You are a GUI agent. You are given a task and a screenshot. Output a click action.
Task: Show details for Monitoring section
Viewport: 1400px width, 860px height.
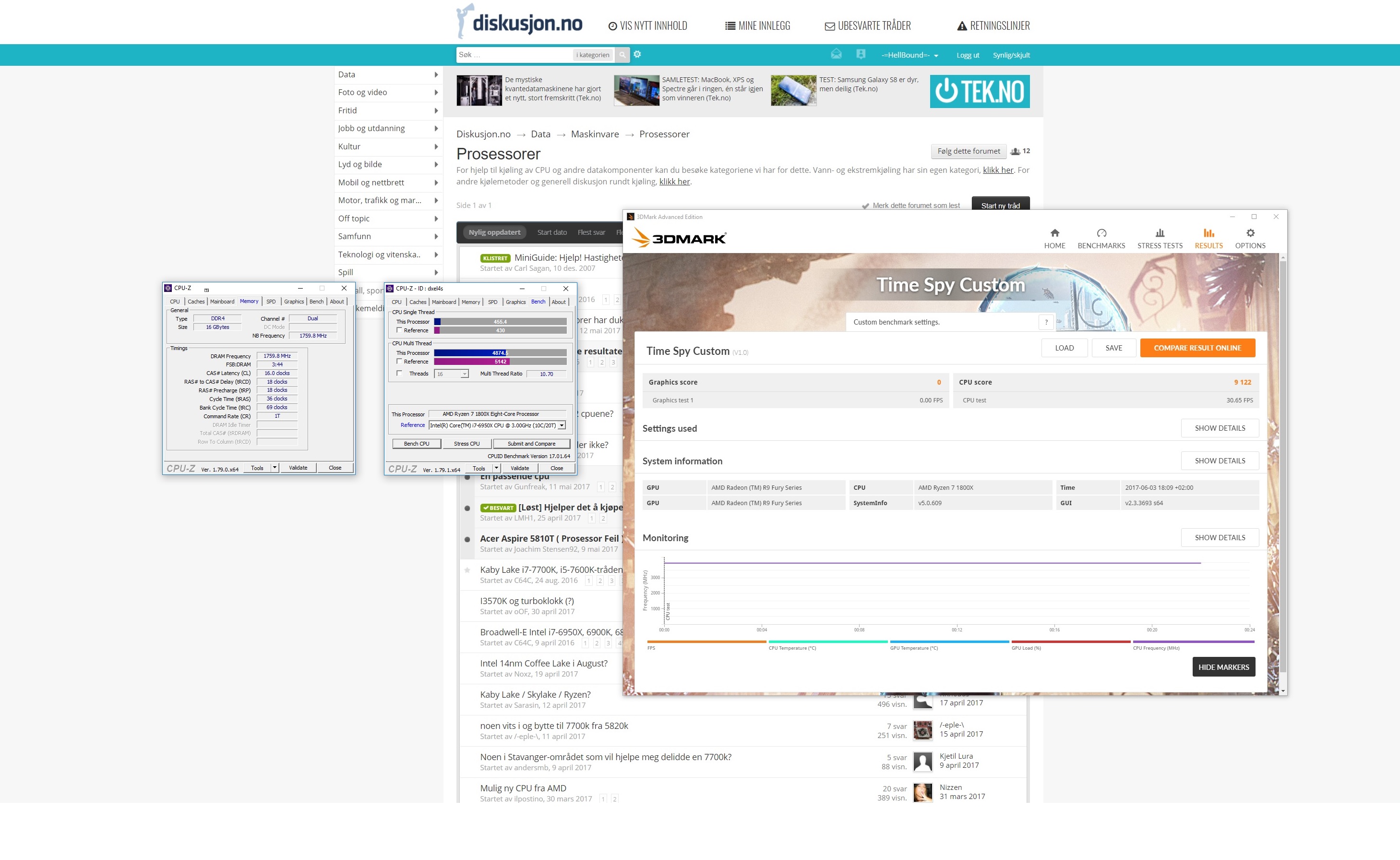coord(1219,537)
